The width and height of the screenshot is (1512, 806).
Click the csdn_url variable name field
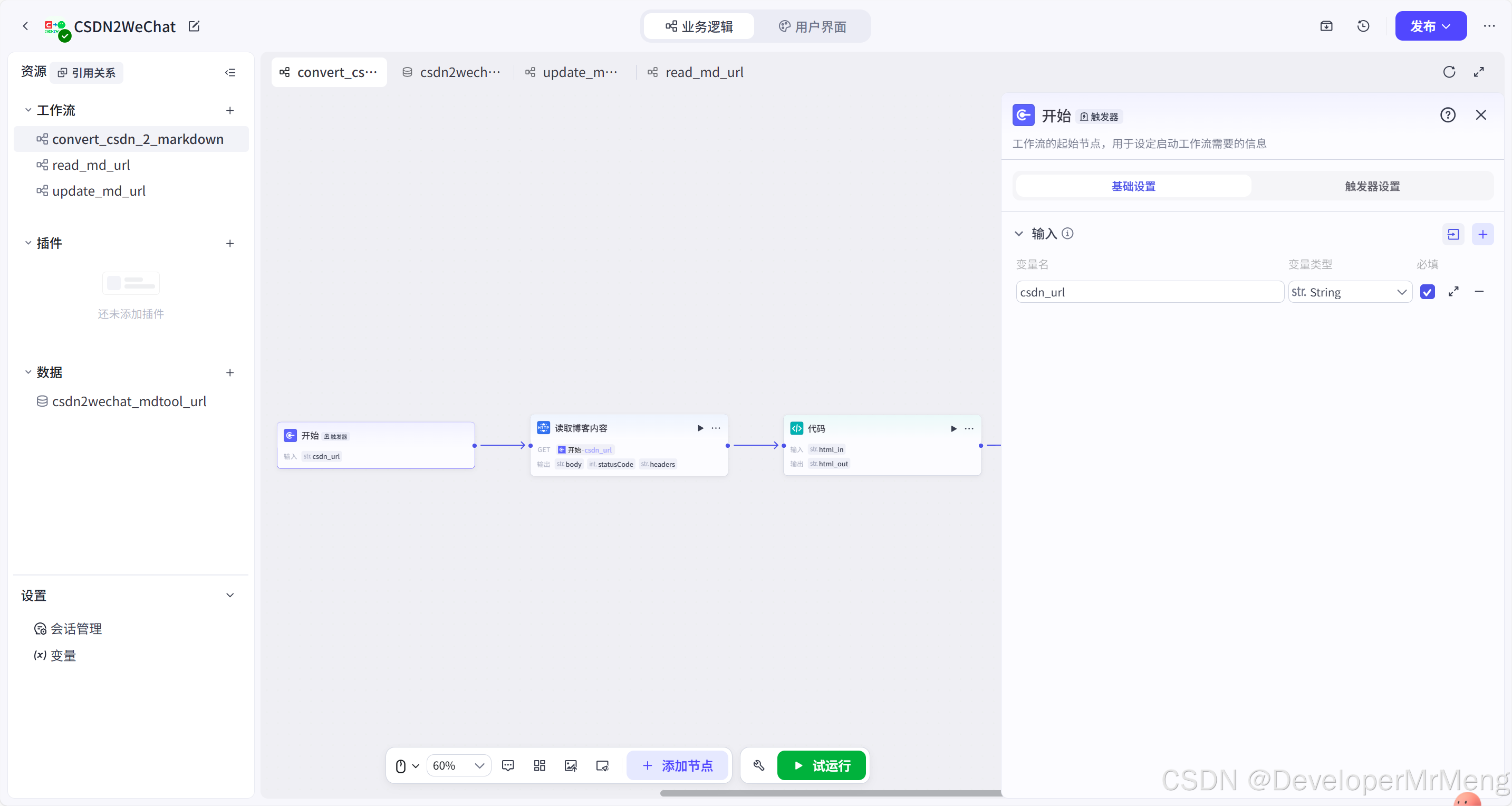point(1149,292)
